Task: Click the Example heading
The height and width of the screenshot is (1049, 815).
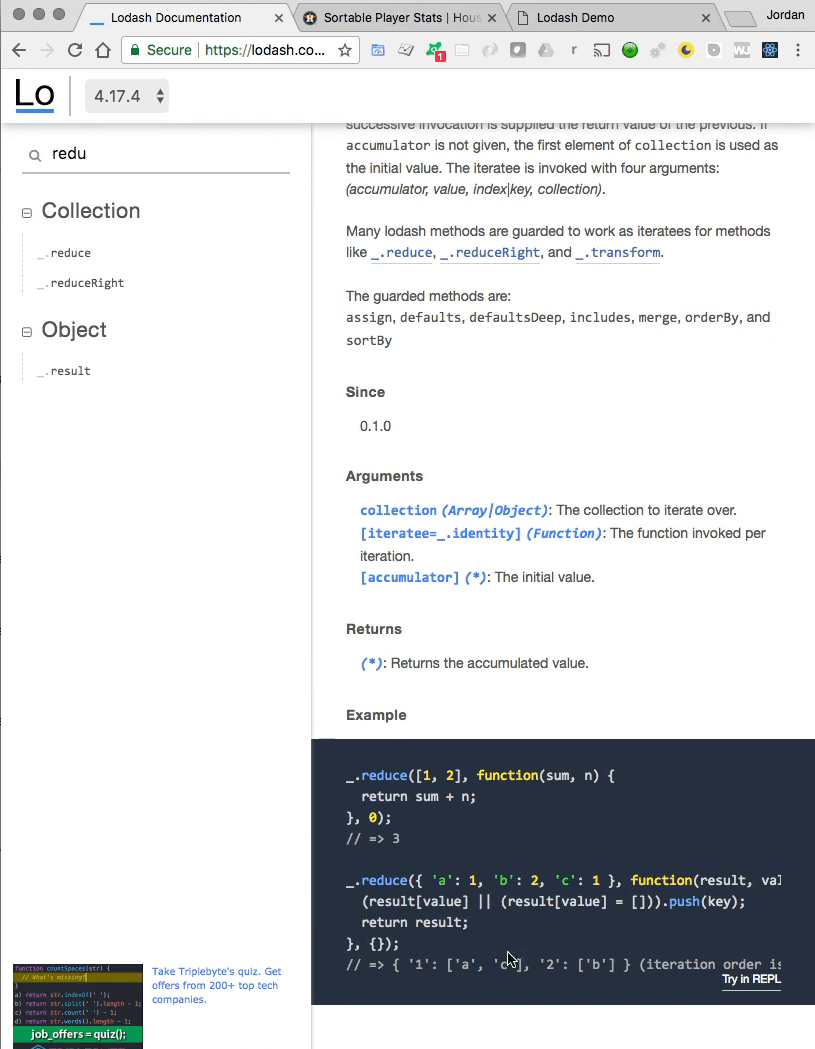Action: point(376,715)
